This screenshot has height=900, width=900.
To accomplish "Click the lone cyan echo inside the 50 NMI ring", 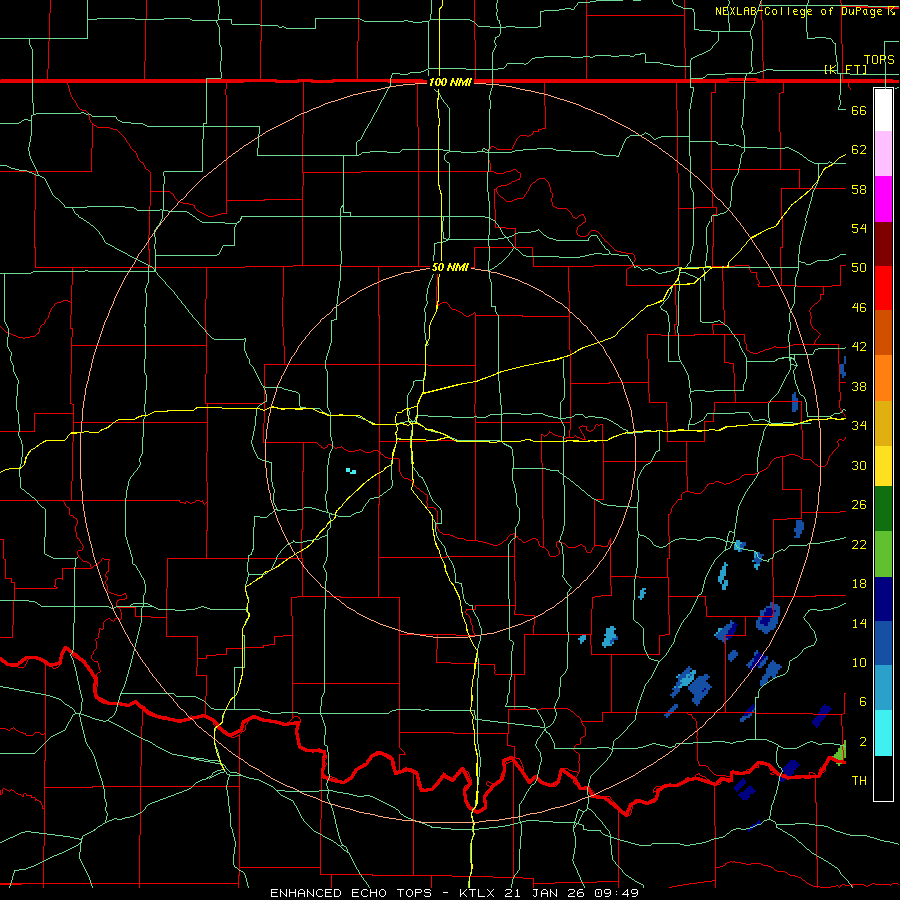I will [351, 471].
